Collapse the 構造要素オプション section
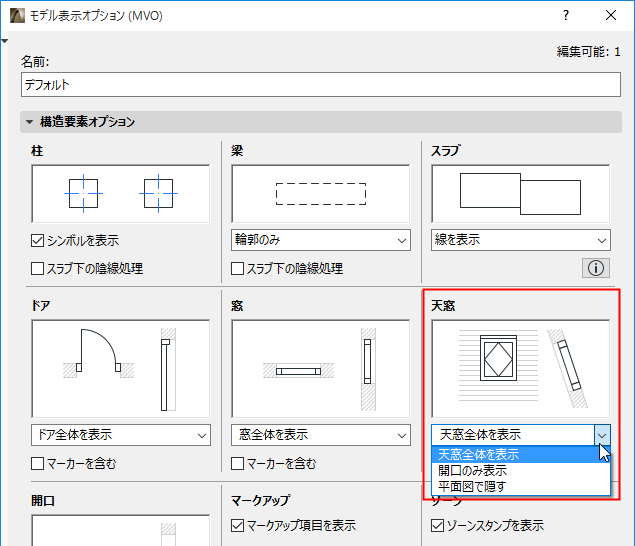This screenshot has width=635, height=546. coord(30,122)
